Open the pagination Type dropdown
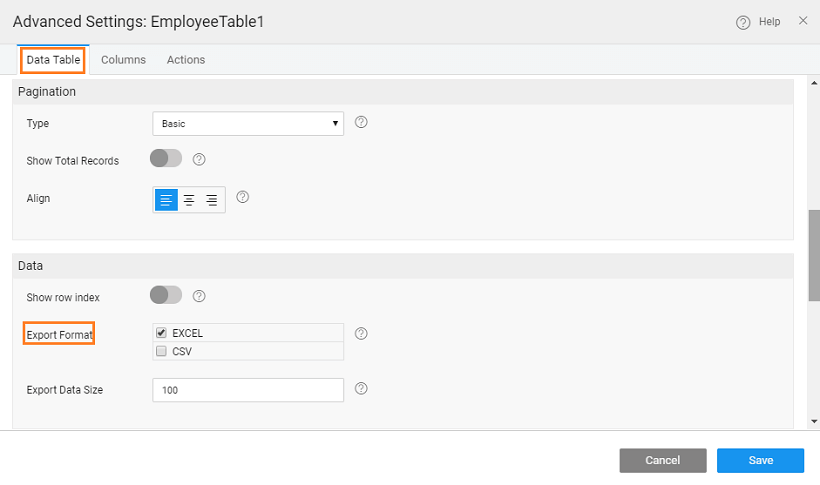This screenshot has width=820, height=485. pyautogui.click(x=248, y=124)
